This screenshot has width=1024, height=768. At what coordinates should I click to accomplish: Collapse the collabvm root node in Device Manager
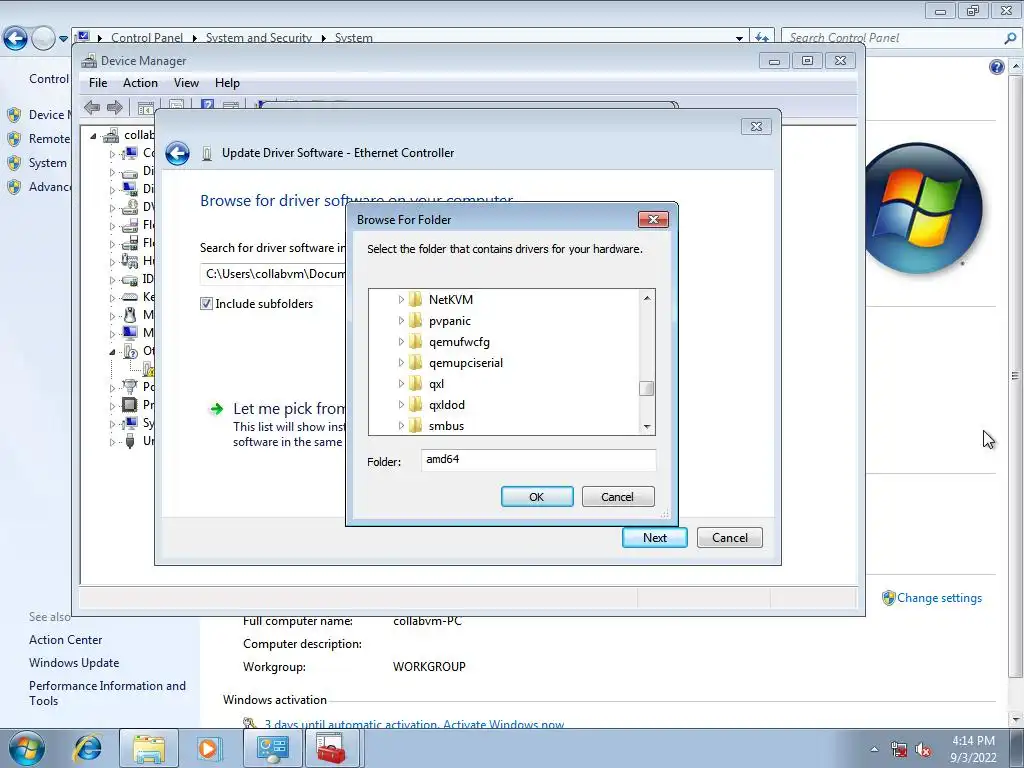(93, 136)
